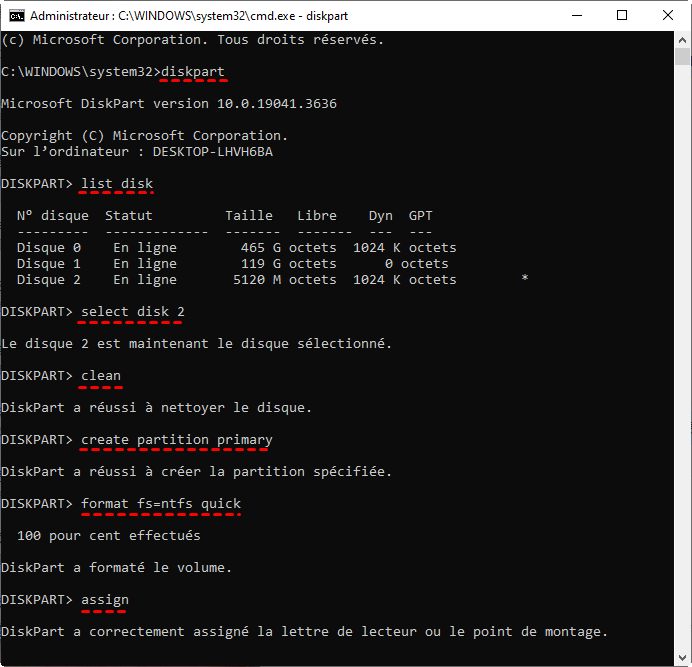
Task: Click '100 pour cent effectués' progress line
Action: point(109,536)
